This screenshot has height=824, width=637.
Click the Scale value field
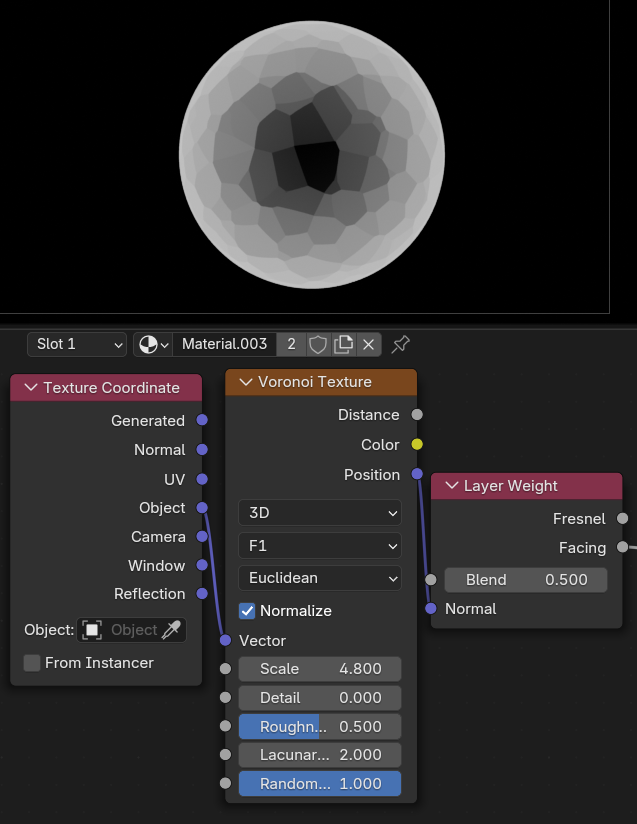tap(319, 669)
